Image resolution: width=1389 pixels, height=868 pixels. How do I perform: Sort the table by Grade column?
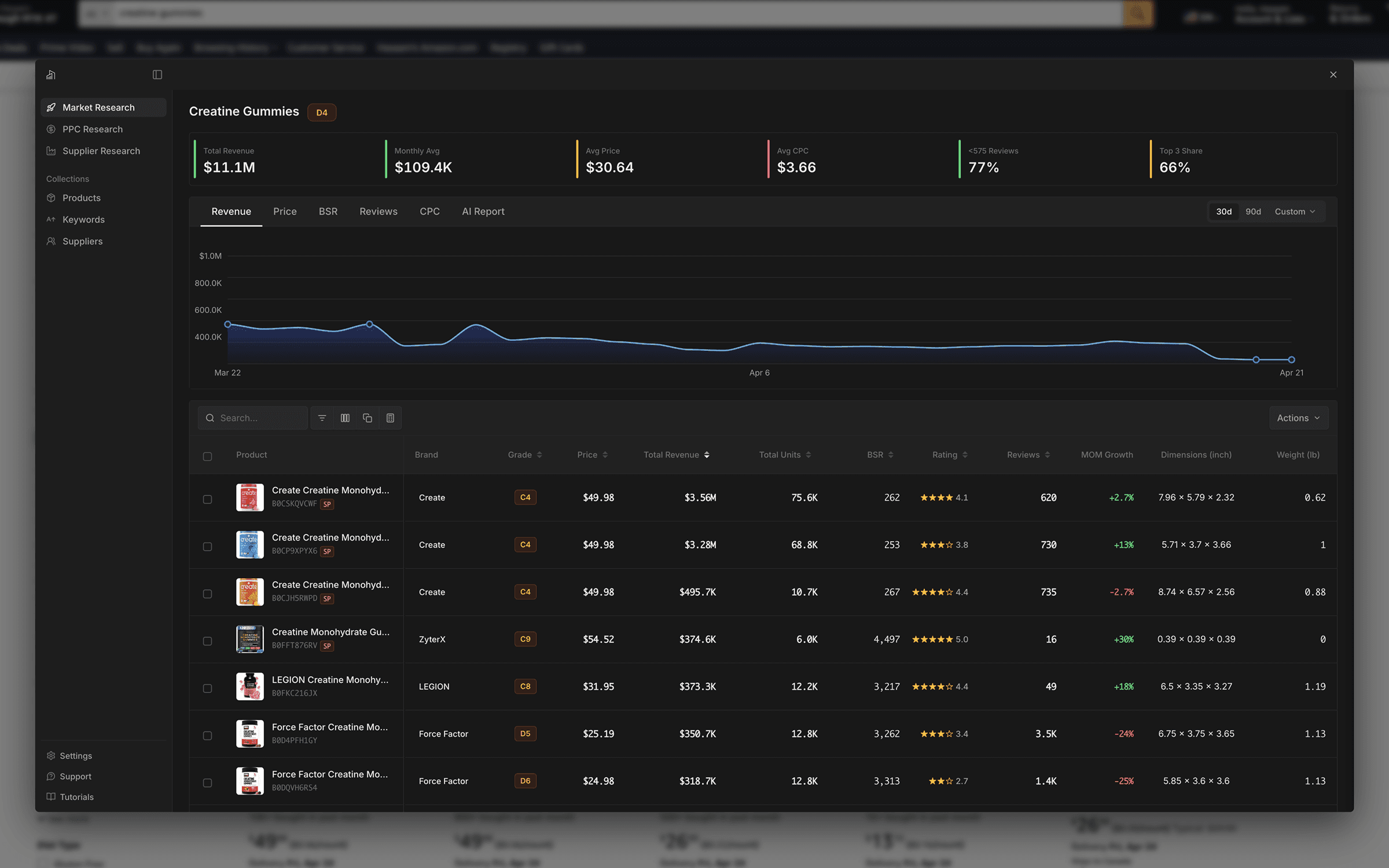525,455
